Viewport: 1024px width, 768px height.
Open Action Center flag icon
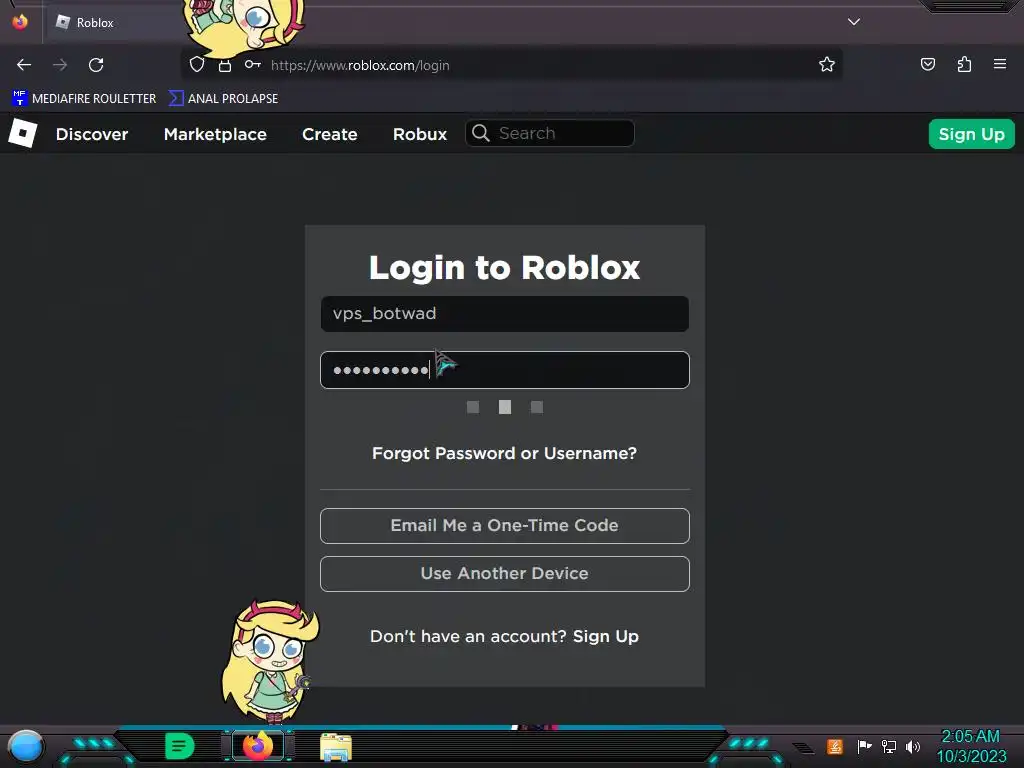(x=864, y=746)
